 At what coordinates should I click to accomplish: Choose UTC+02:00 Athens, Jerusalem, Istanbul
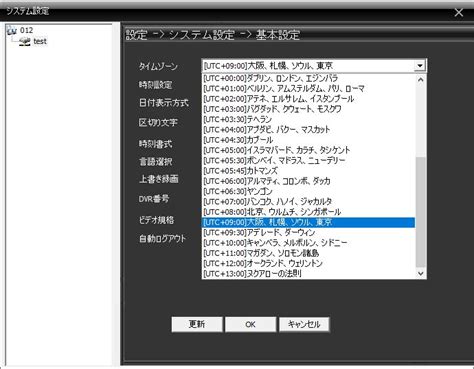(308, 99)
